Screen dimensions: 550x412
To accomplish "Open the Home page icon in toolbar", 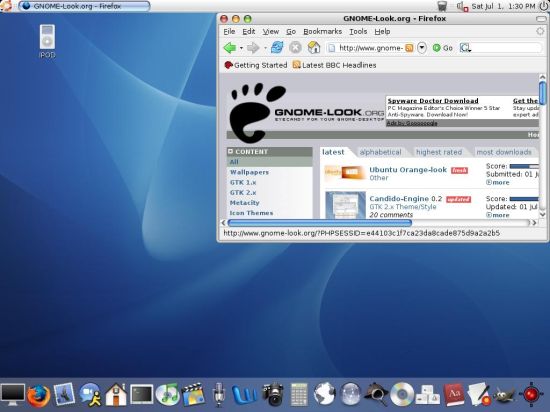I will 314,47.
